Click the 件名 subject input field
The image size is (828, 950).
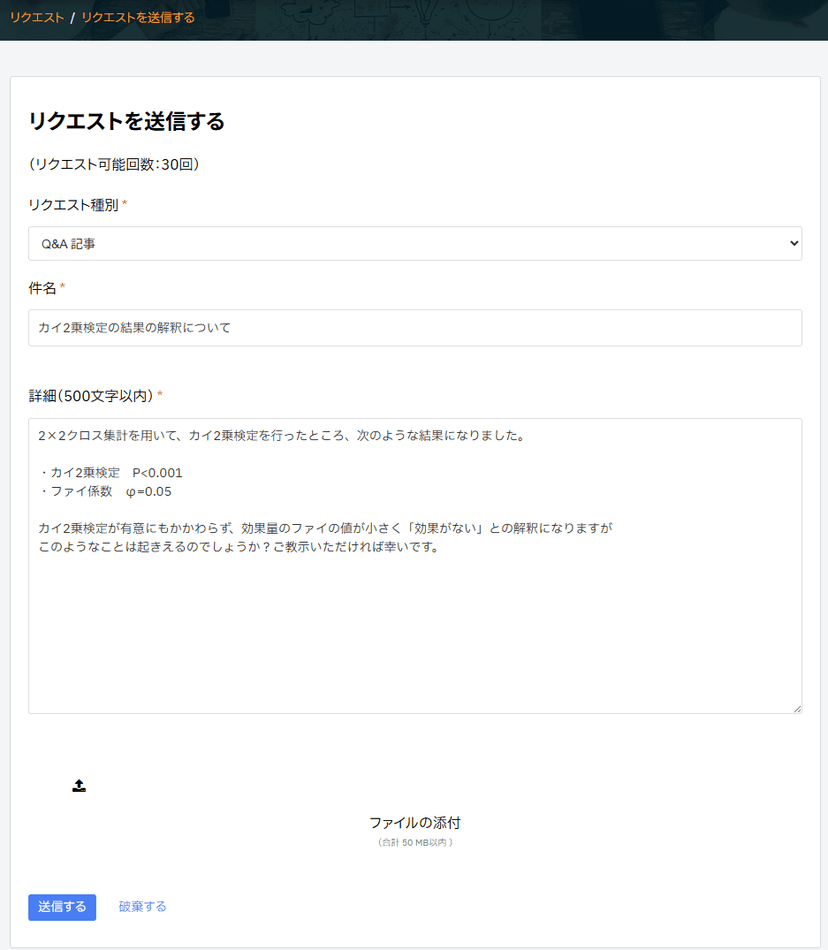pyautogui.click(x=414, y=328)
